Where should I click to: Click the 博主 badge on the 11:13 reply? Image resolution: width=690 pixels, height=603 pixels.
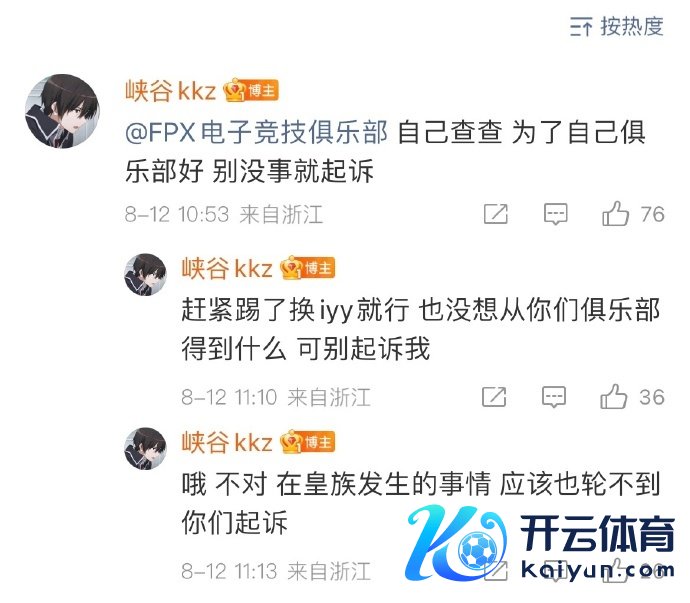point(308,441)
